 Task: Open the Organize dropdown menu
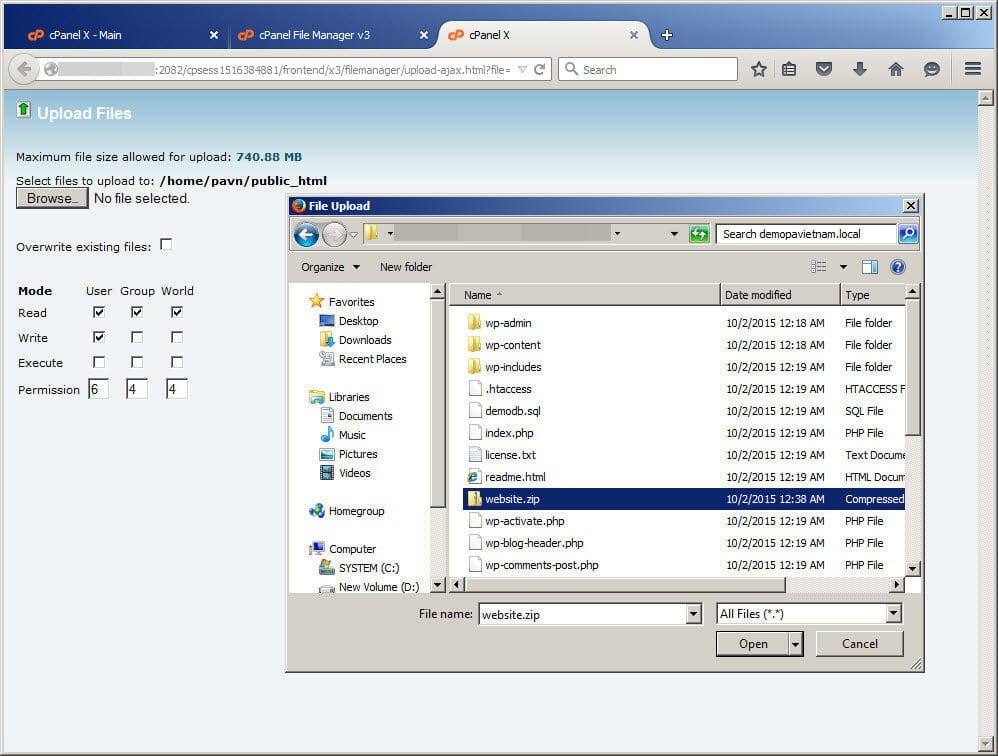pos(329,267)
